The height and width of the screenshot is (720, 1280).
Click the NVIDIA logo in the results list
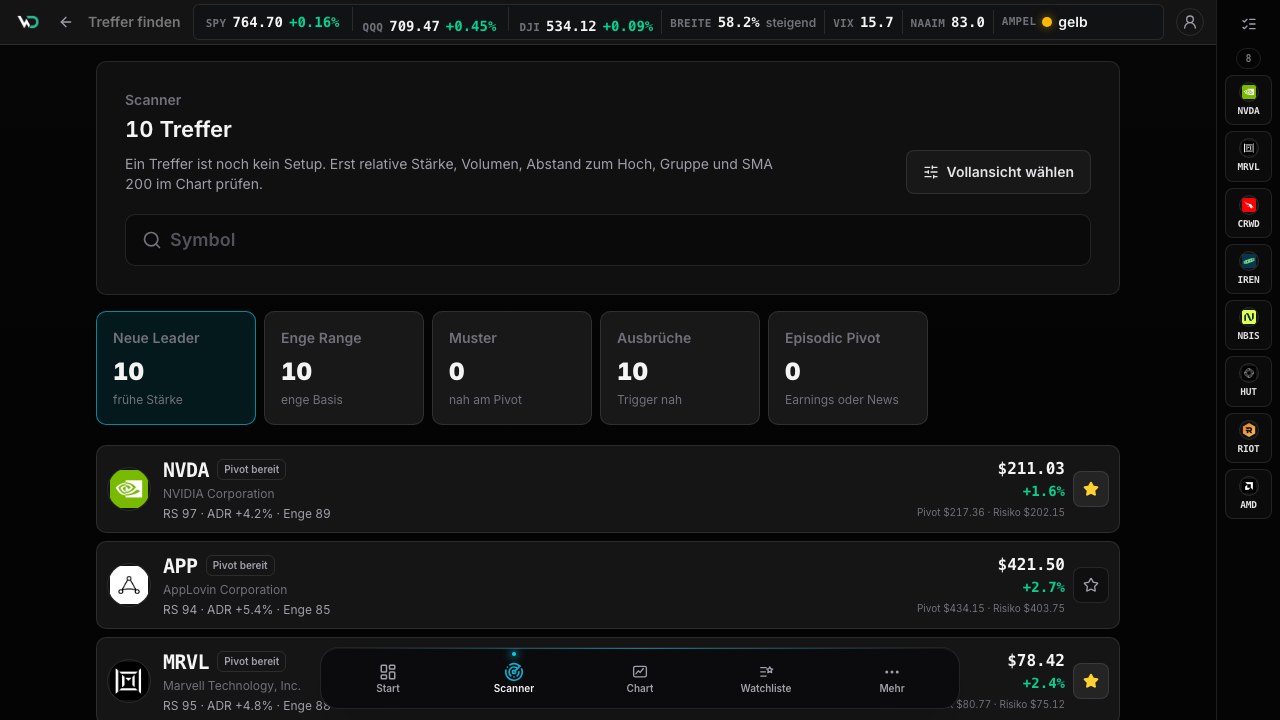click(x=129, y=489)
